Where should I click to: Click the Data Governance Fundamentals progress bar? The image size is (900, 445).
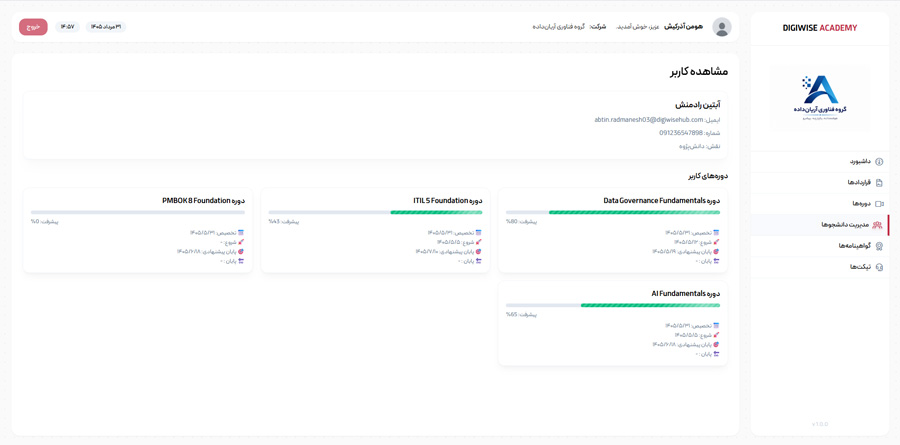tap(613, 212)
